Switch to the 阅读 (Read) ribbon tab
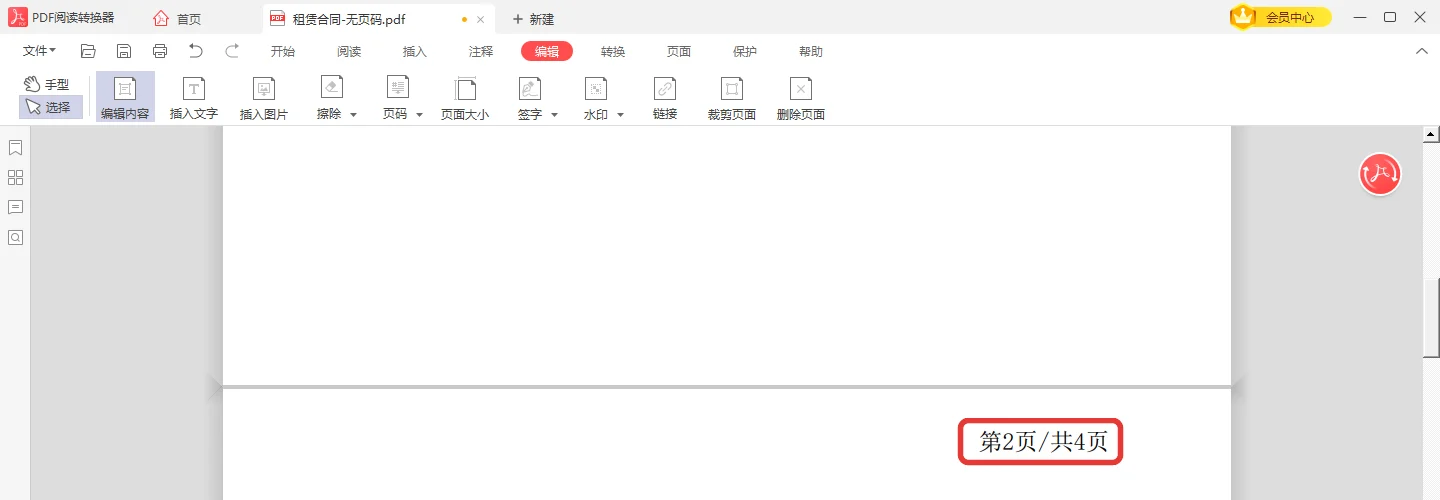 tap(349, 52)
